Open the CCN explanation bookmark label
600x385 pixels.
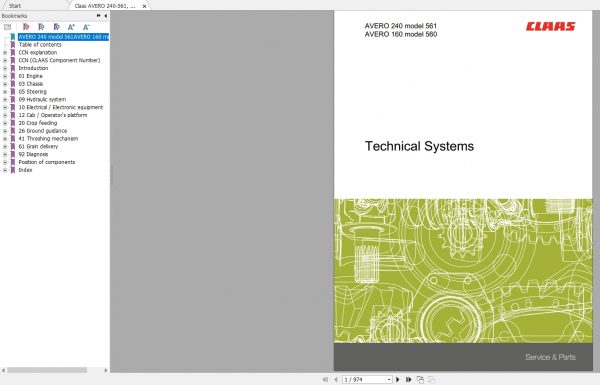pyautogui.click(x=38, y=52)
